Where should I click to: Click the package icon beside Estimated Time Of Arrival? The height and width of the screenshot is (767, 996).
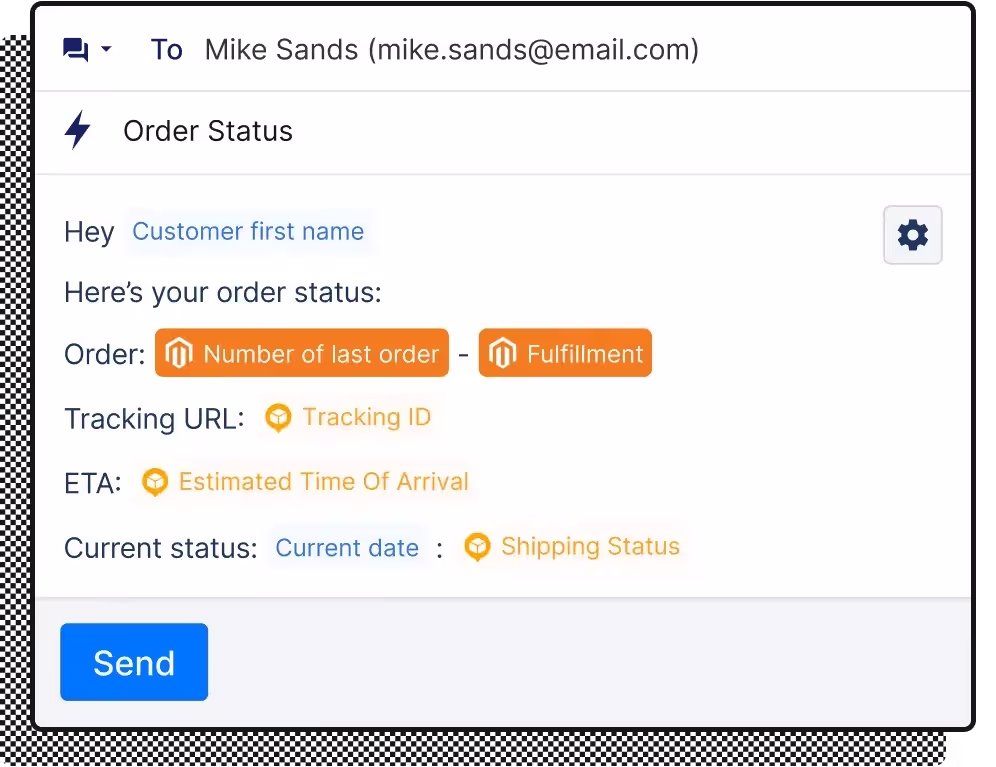point(155,482)
